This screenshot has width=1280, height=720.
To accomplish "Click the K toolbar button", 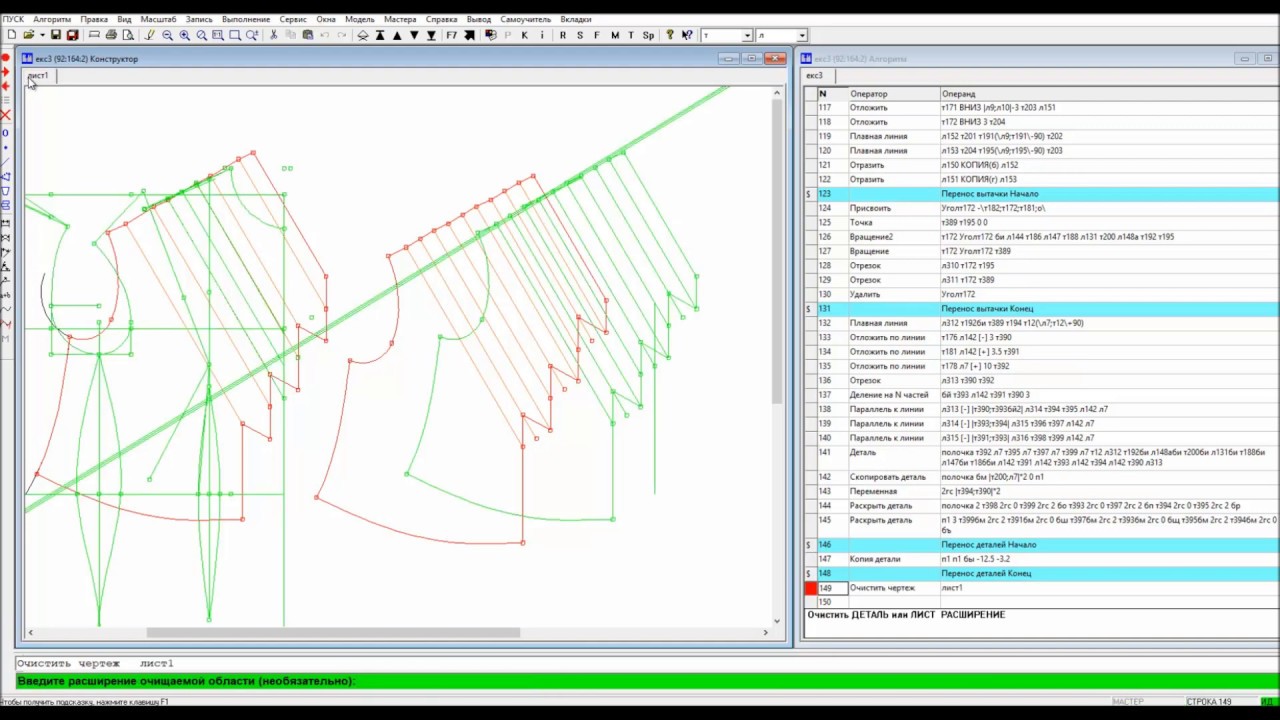I will pyautogui.click(x=525, y=35).
